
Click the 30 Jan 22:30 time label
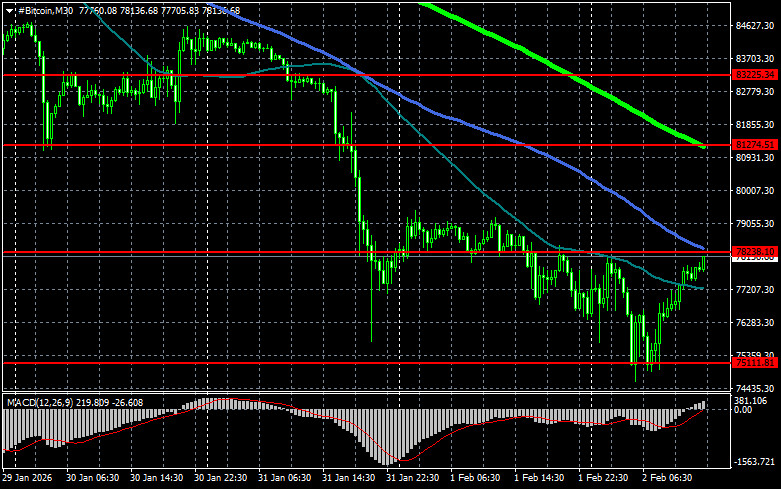click(x=221, y=478)
